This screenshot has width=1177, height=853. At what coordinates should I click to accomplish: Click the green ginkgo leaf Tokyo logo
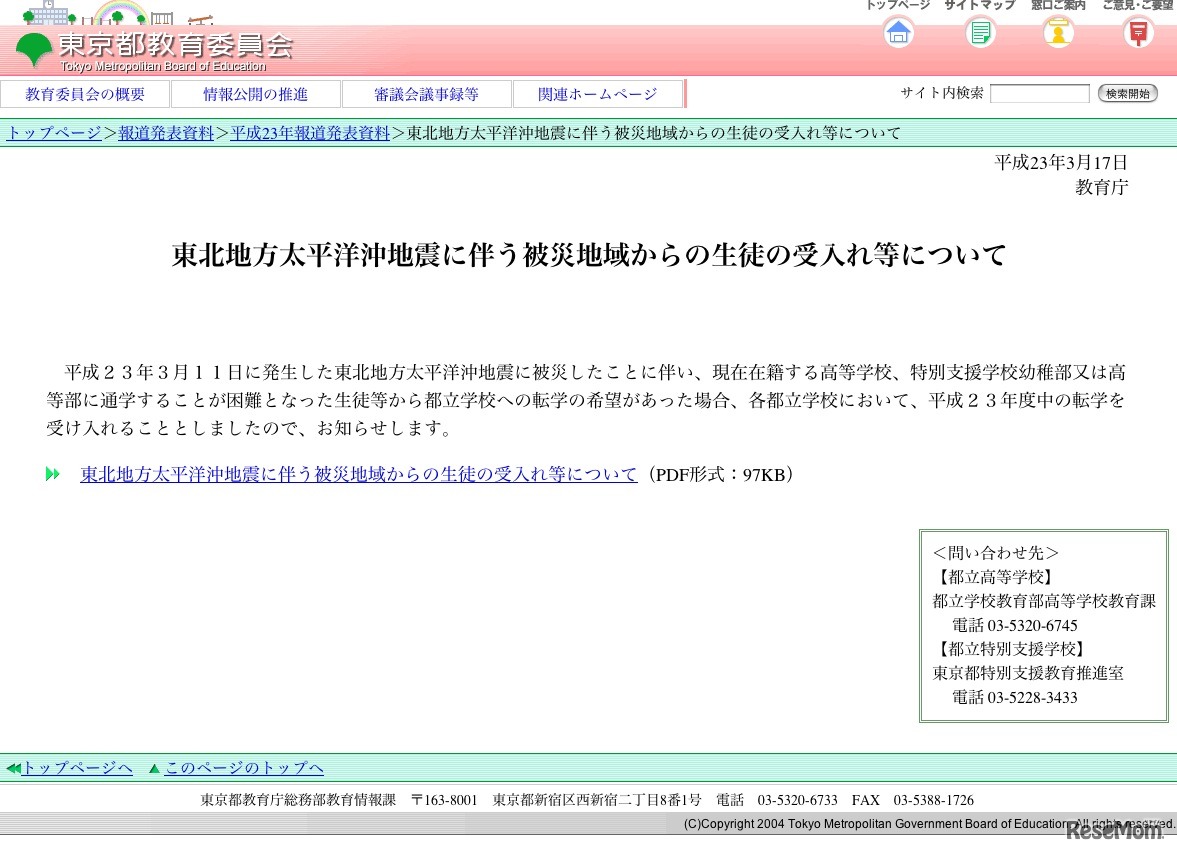point(34,49)
